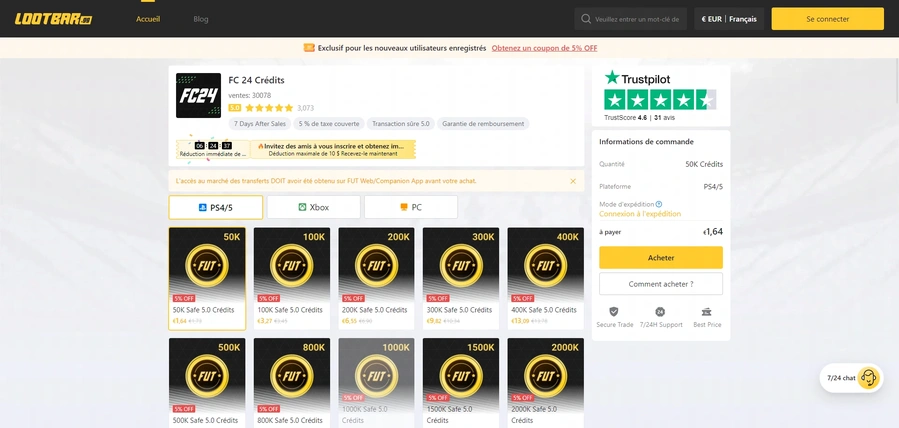The image size is (899, 428).
Task: Select the 50K credits pack
Action: [207, 279]
